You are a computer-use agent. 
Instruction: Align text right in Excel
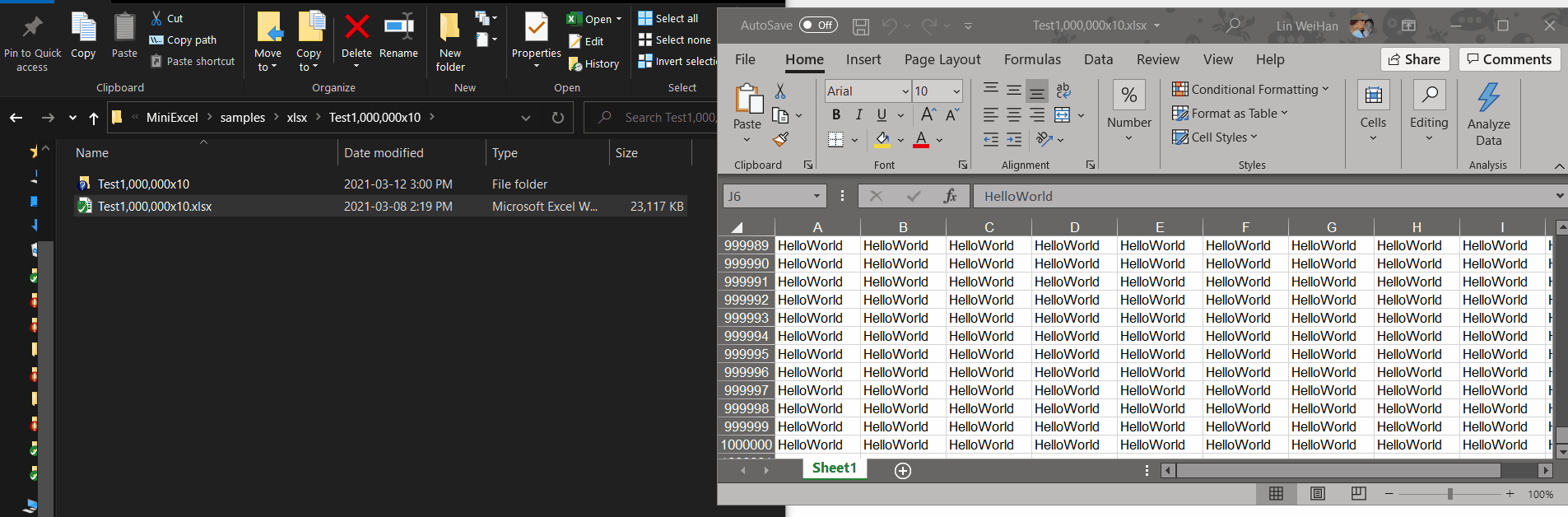coord(1037,115)
